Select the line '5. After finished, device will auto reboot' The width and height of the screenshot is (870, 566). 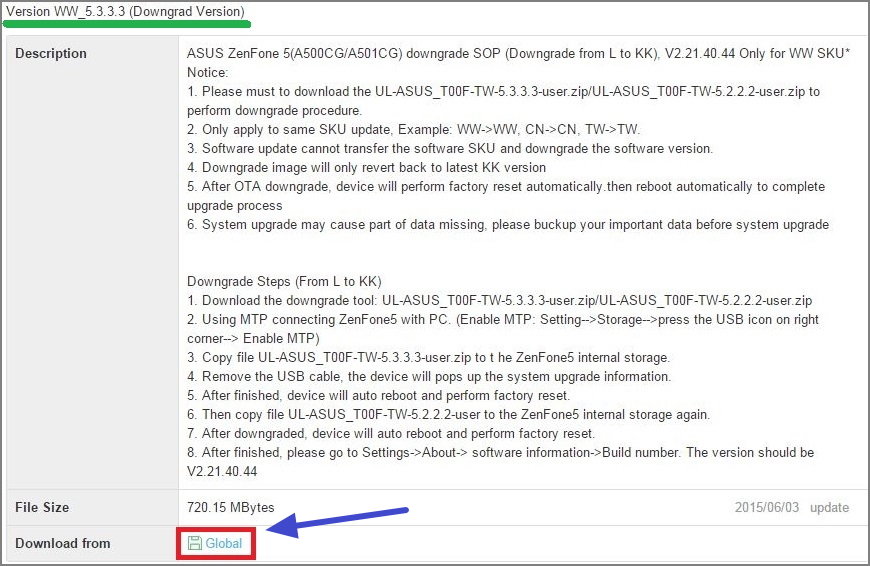[x=378, y=395]
